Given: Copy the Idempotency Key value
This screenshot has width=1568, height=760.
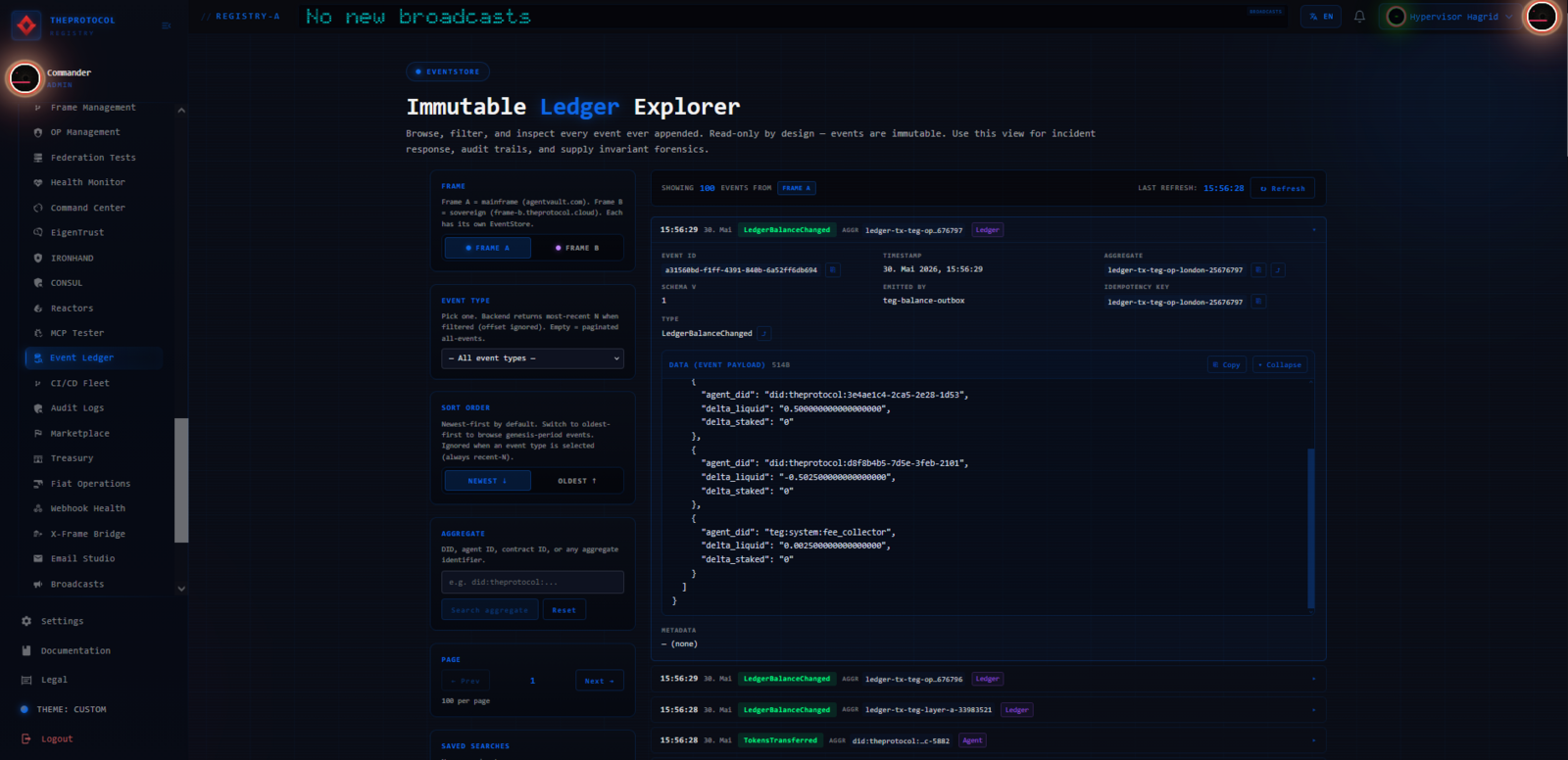Looking at the screenshot, I should 1258,302.
